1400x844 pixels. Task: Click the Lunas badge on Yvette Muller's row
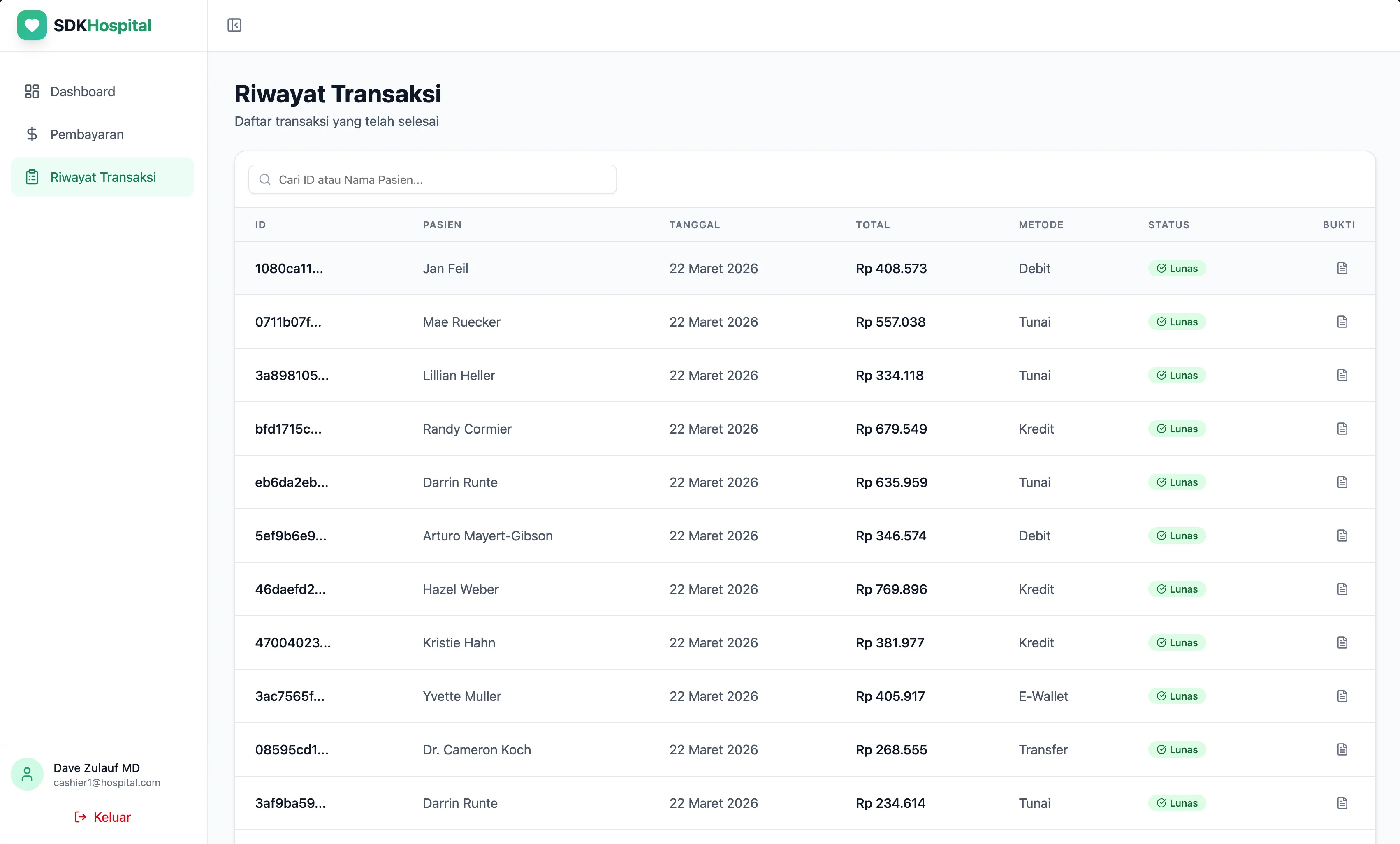point(1177,696)
